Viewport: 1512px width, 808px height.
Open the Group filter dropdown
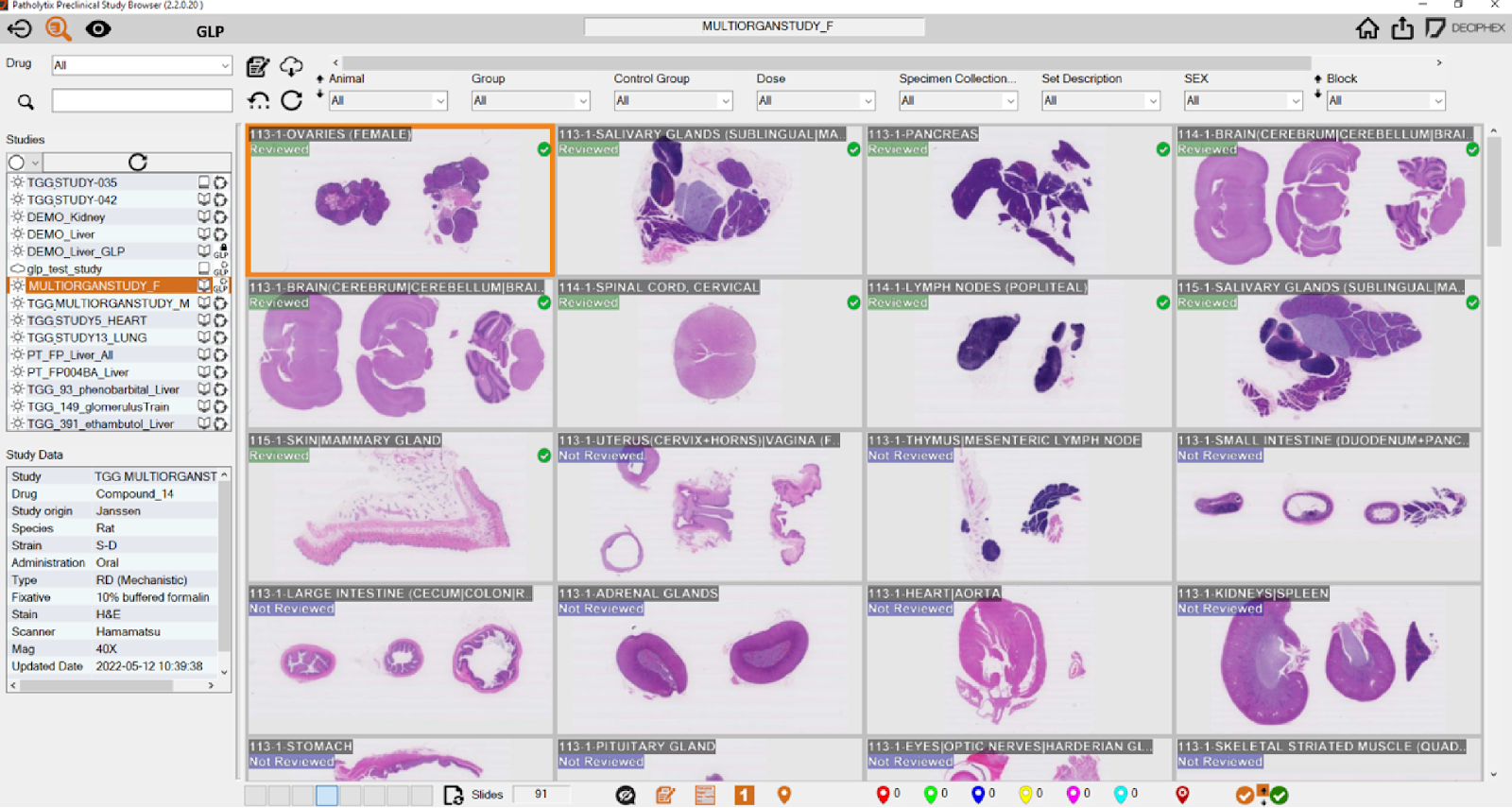pyautogui.click(x=530, y=100)
